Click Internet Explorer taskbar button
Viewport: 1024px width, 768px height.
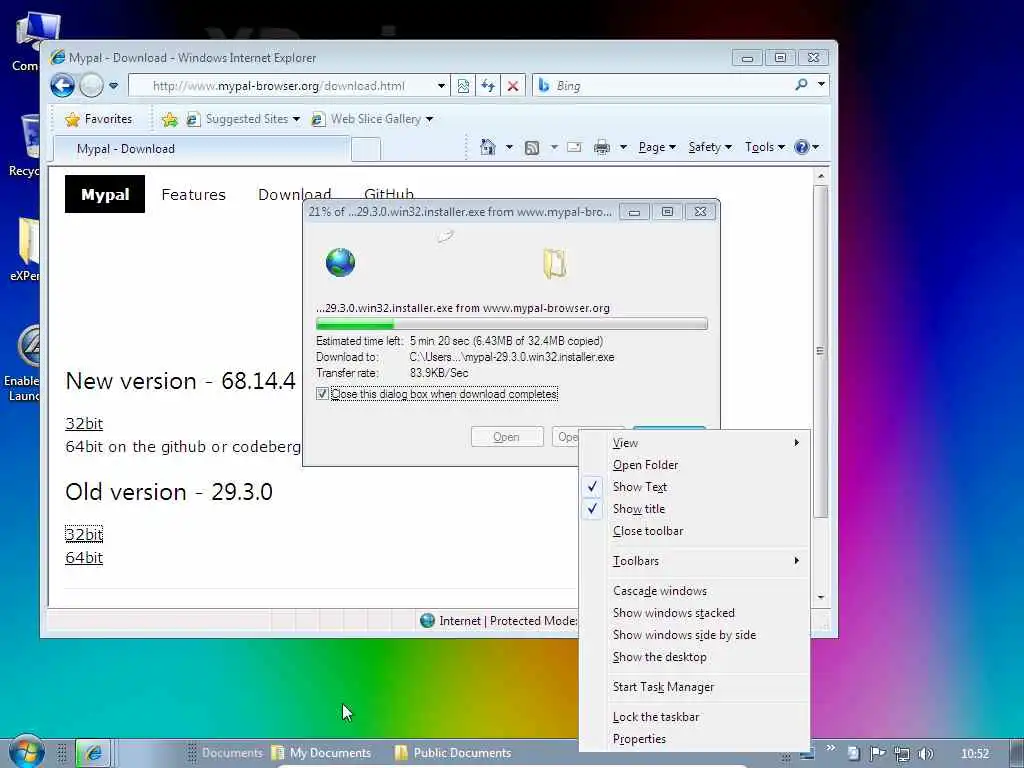point(93,753)
